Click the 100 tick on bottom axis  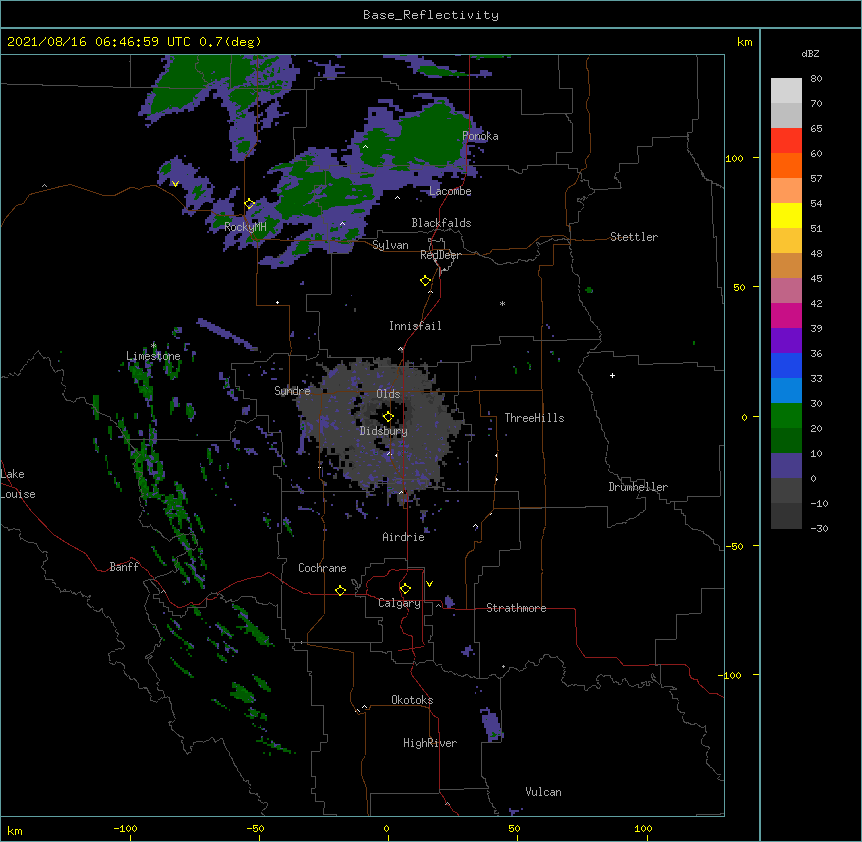[x=643, y=828]
